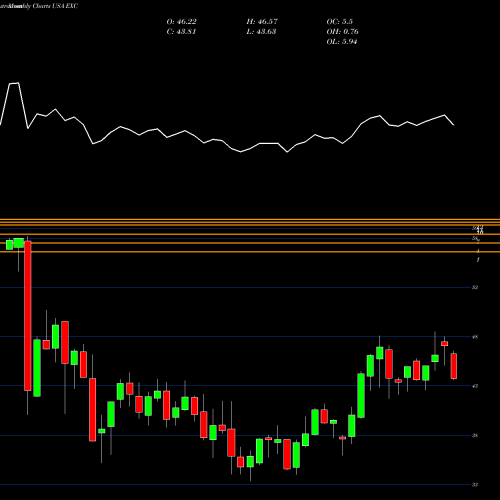Click the 33 price axis label
Image resolution: width=500 pixels, height=500 pixels.
click(475, 485)
